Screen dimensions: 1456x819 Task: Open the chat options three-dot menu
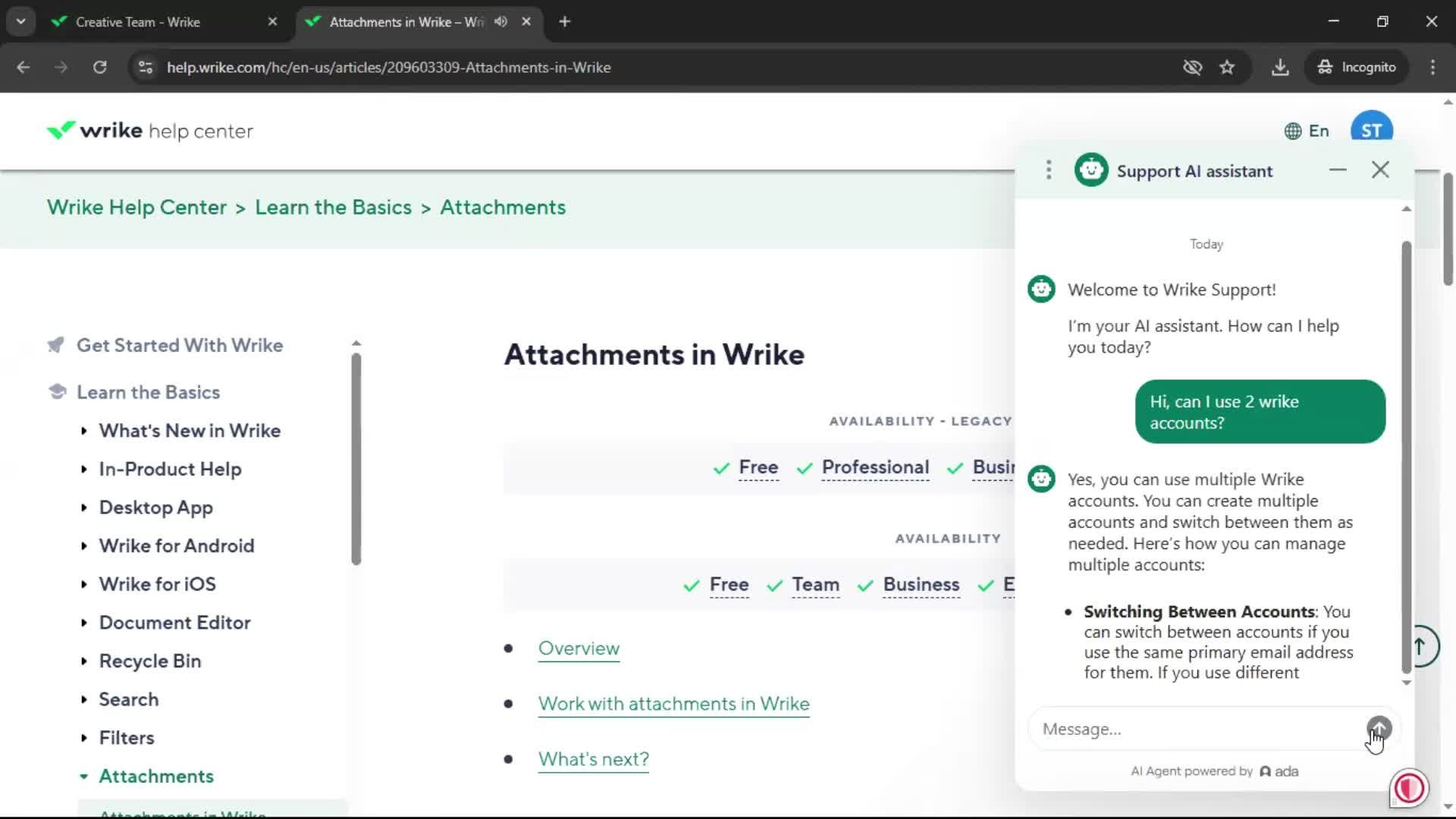click(1049, 170)
